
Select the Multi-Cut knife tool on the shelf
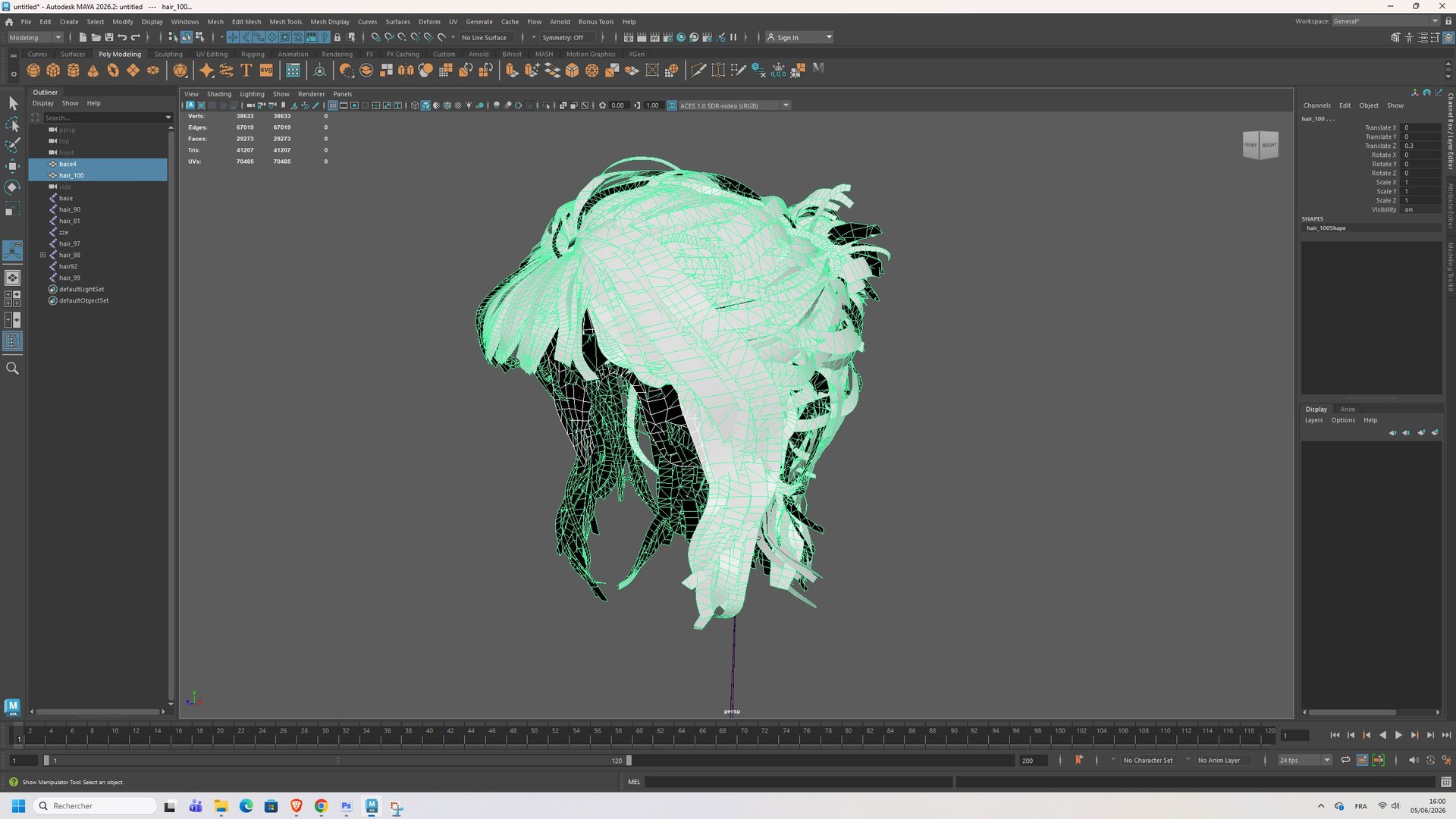pyautogui.click(x=698, y=71)
